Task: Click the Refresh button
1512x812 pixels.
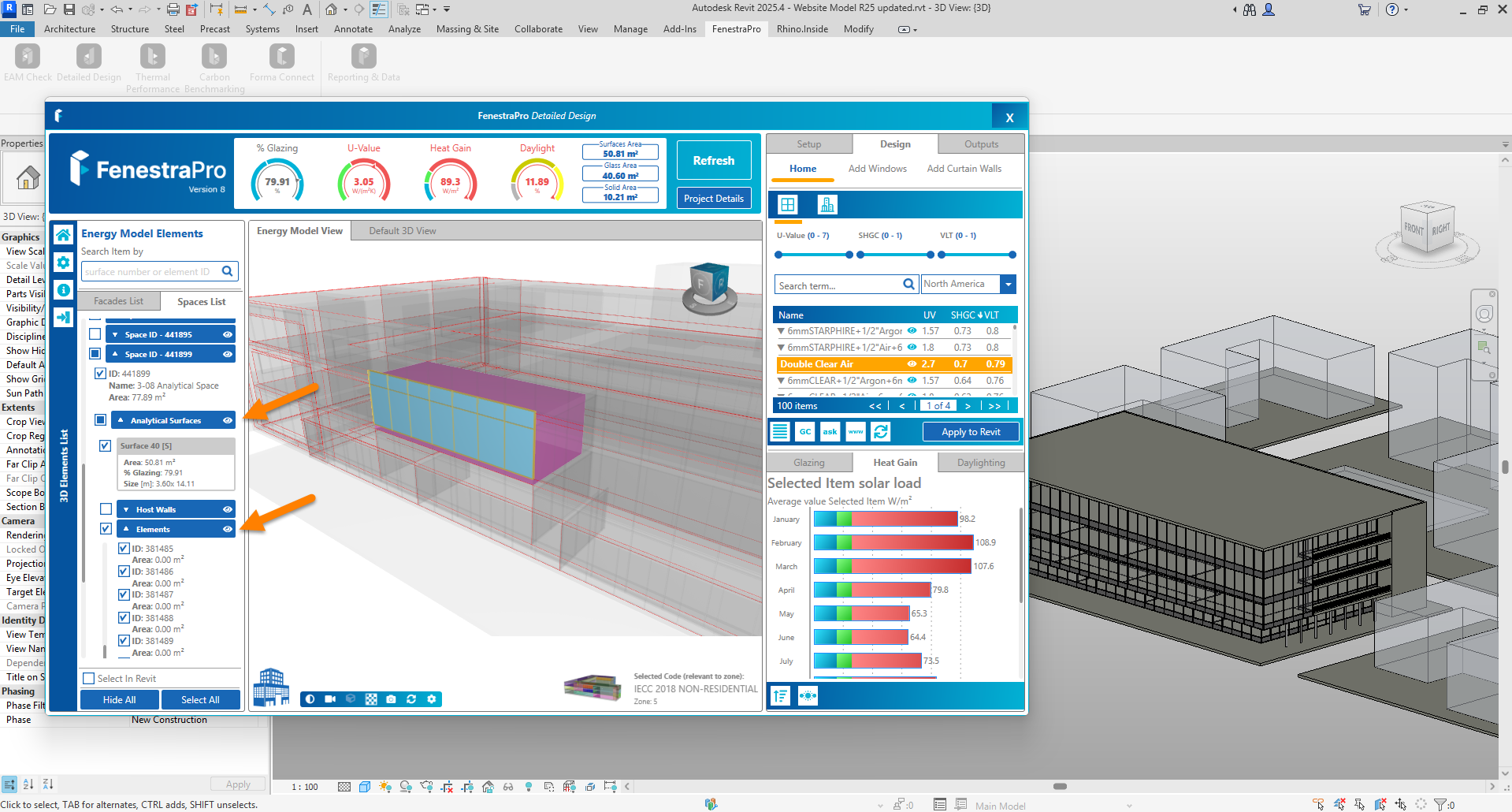Action: coord(714,160)
